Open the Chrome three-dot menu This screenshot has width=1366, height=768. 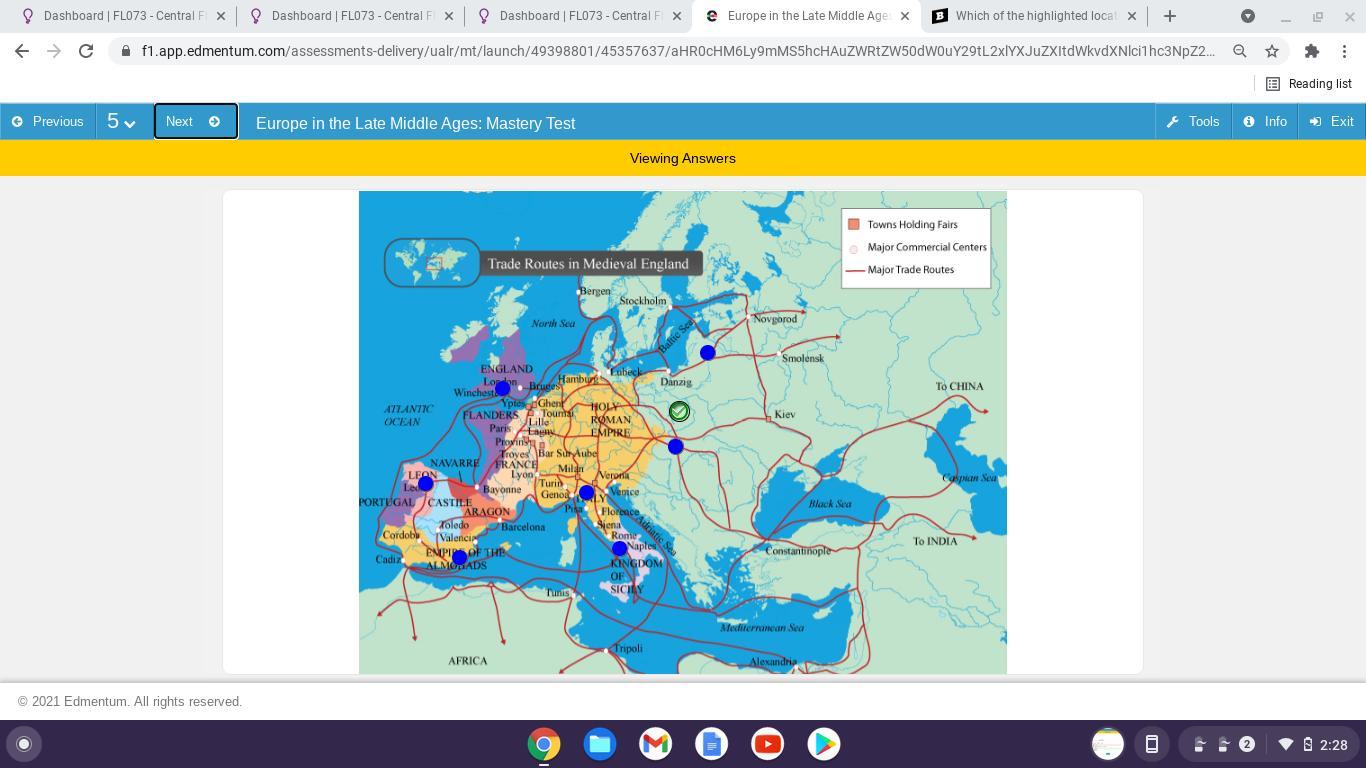click(x=1344, y=51)
